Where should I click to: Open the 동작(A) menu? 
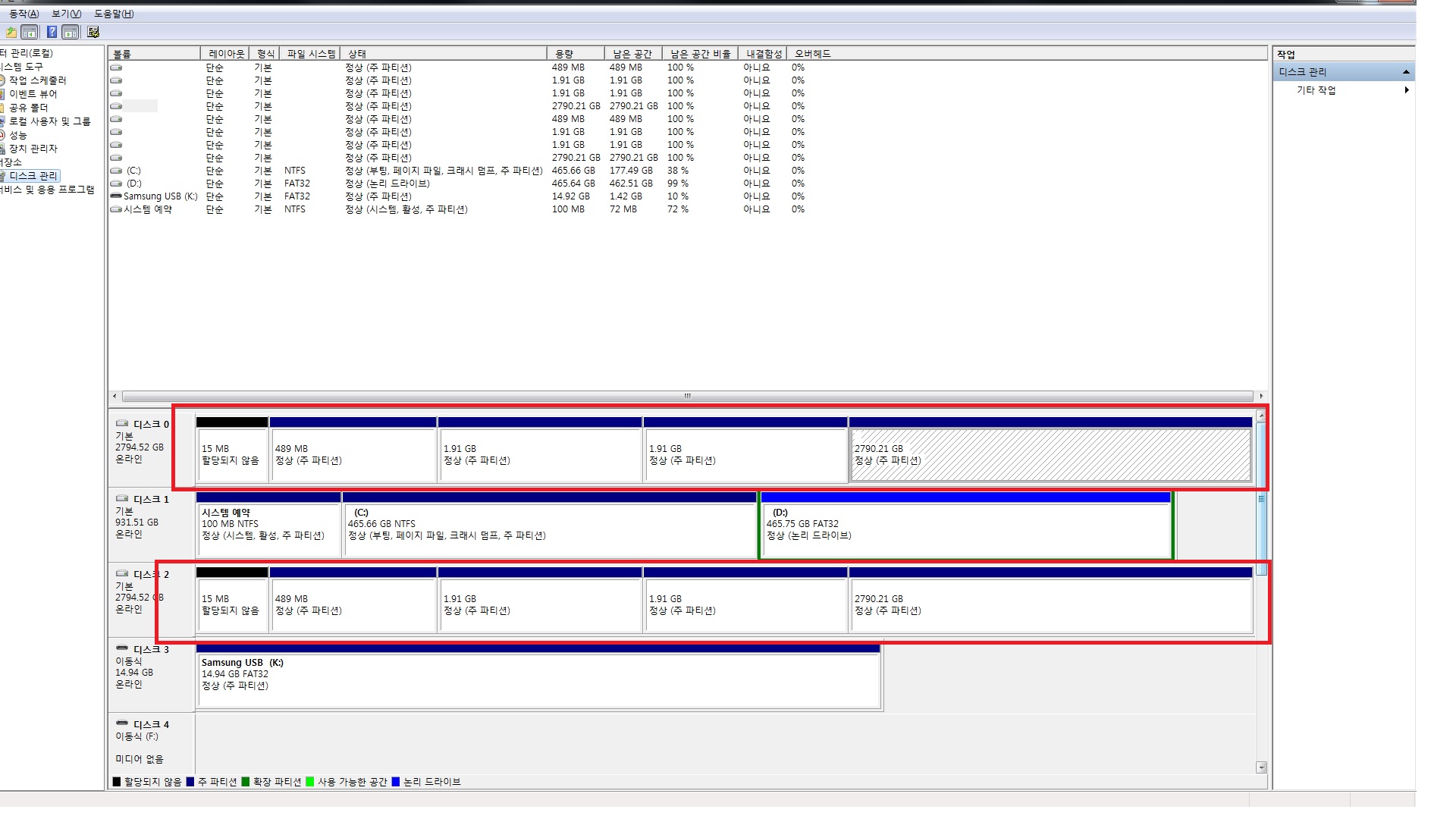tap(24, 14)
